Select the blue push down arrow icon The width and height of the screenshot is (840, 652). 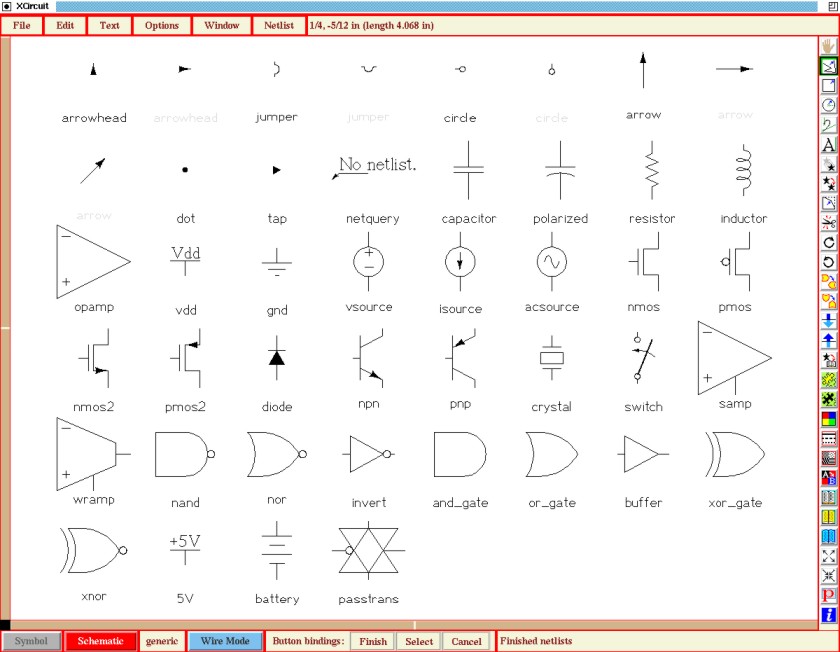click(828, 321)
